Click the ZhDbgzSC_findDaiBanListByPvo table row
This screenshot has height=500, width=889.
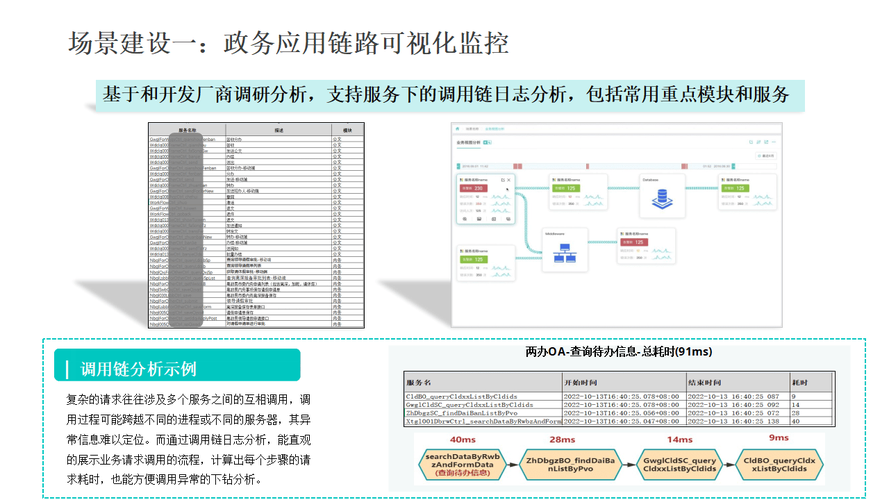[x=619, y=413]
